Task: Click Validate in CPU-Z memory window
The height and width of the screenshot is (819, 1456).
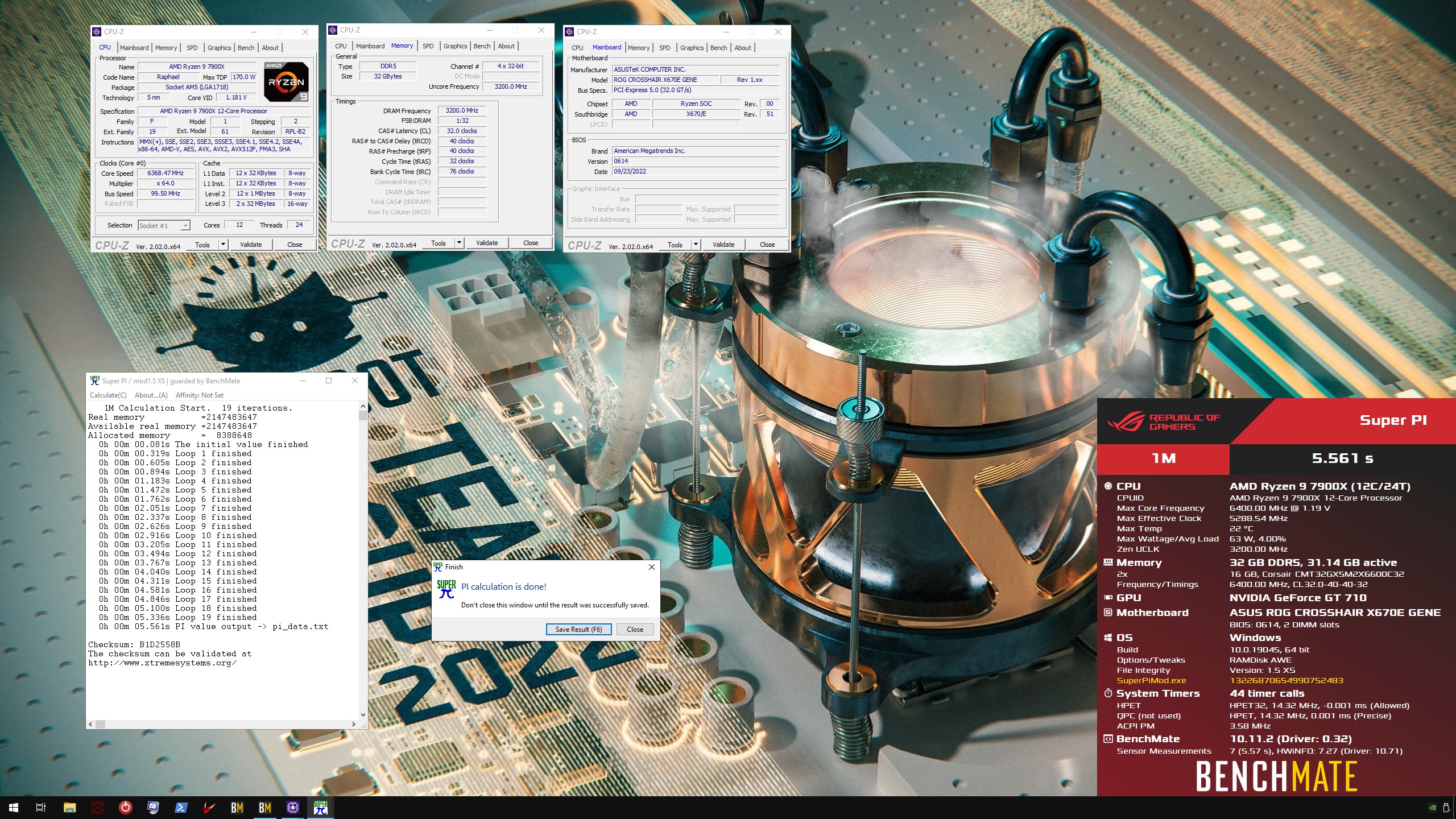Action: [487, 243]
